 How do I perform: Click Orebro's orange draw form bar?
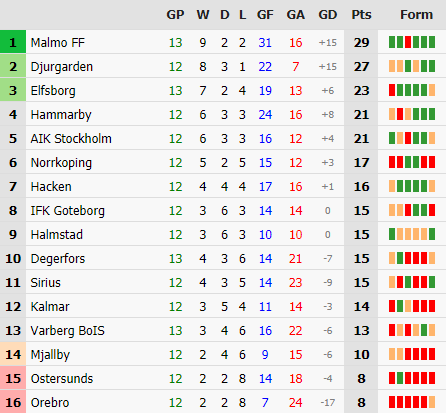coord(432,402)
